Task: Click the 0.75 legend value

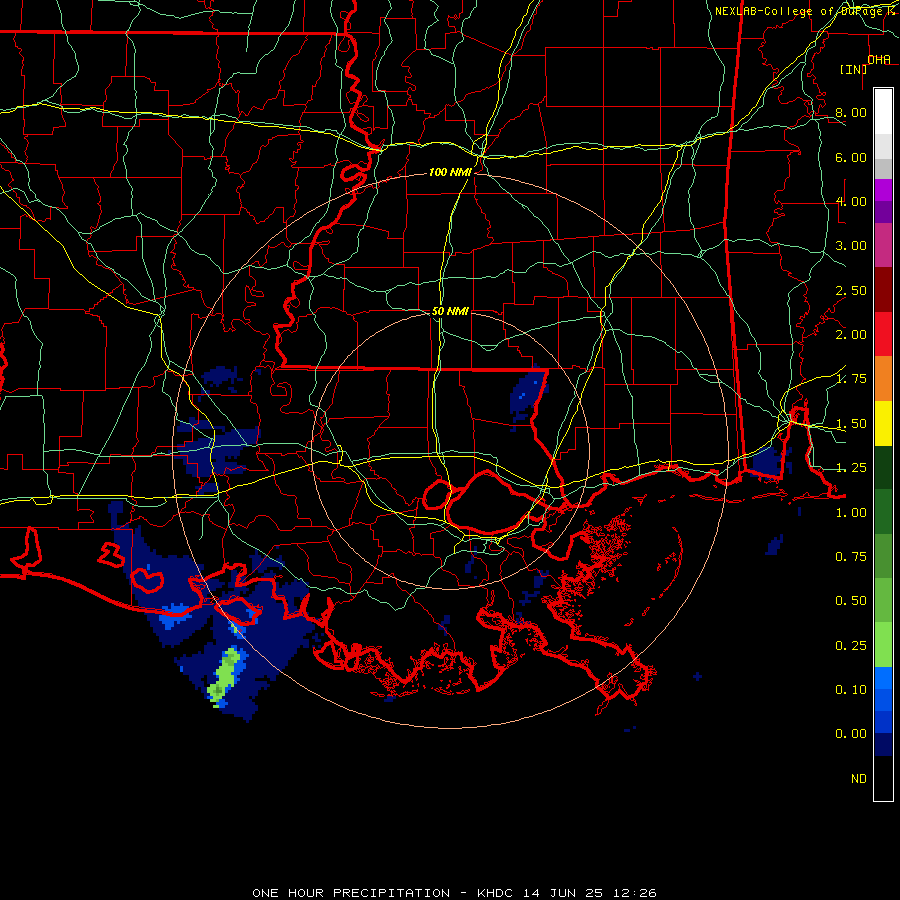Action: click(x=851, y=557)
